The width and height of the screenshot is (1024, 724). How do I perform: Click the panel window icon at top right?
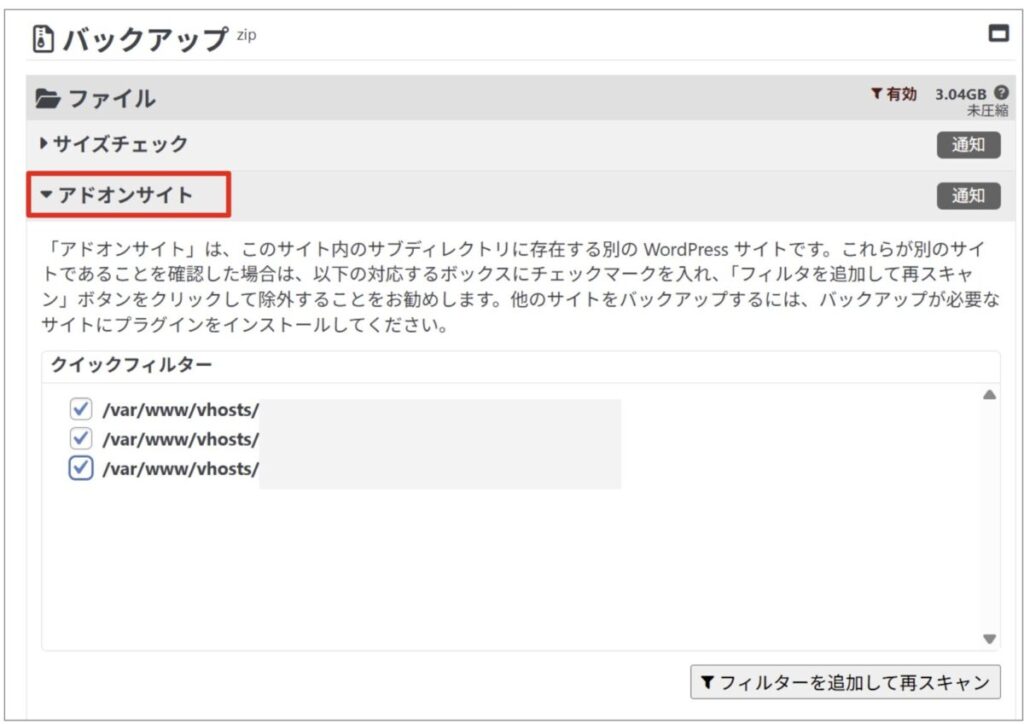pos(998,34)
